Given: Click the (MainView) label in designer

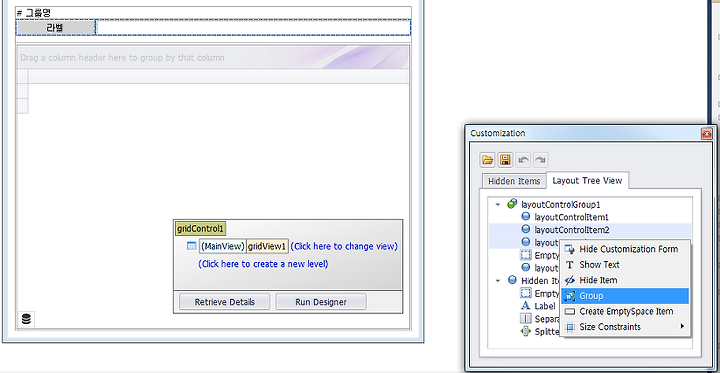Looking at the screenshot, I should tap(223, 246).
